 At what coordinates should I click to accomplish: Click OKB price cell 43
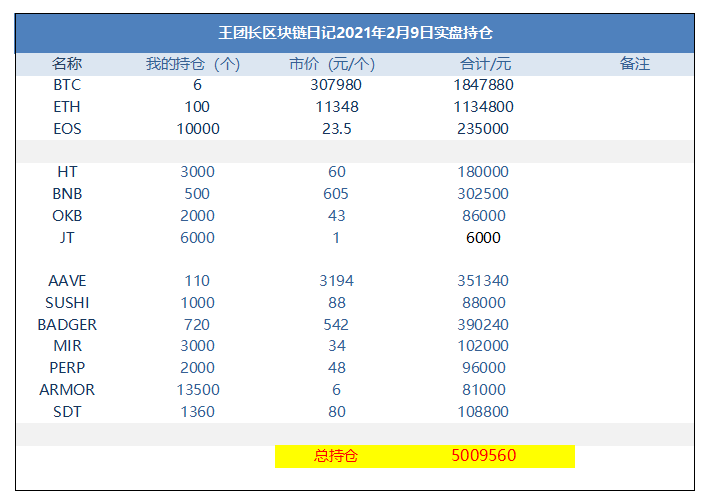click(337, 217)
